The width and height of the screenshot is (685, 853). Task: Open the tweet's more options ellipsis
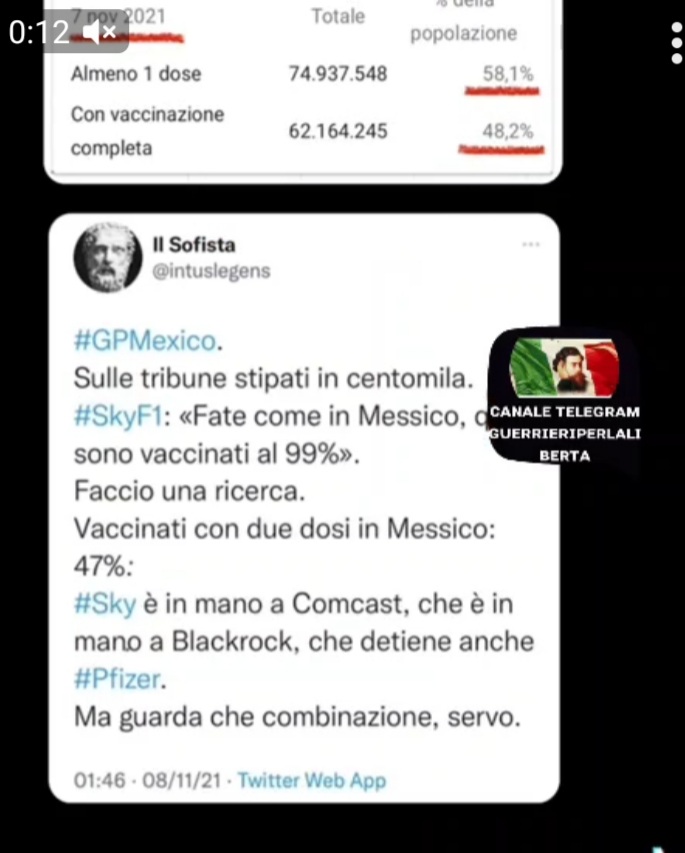pos(530,244)
